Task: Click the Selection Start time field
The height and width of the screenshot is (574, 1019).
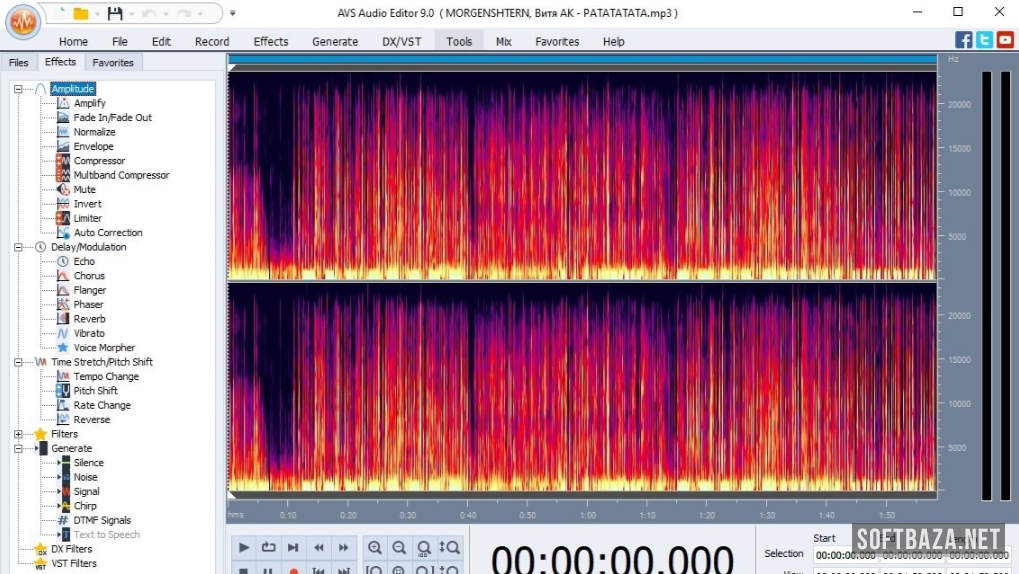Action: click(844, 555)
